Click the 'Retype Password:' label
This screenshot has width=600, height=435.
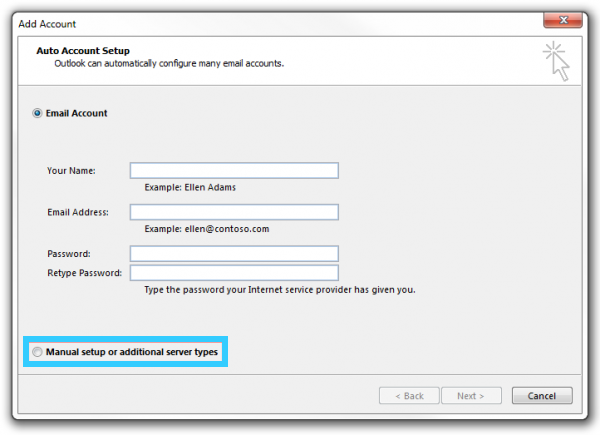coord(85,273)
